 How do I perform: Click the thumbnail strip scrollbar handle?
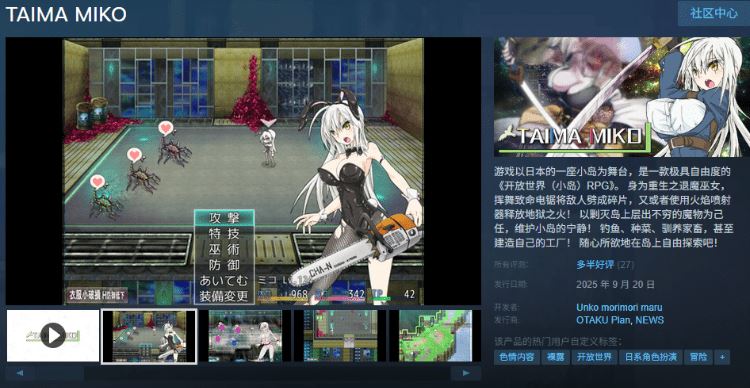(61, 373)
